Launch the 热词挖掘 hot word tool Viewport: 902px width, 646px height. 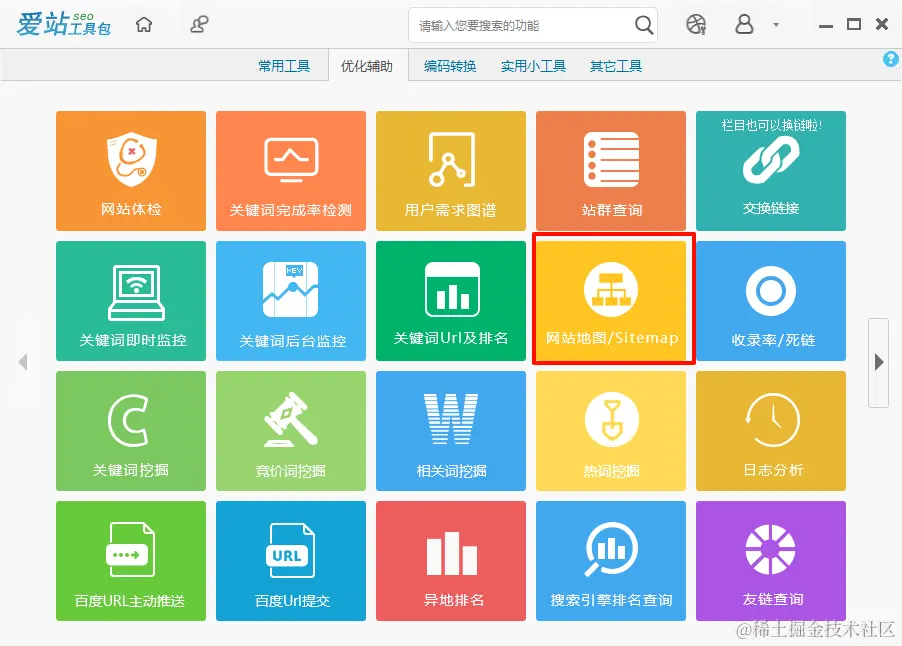(x=611, y=430)
